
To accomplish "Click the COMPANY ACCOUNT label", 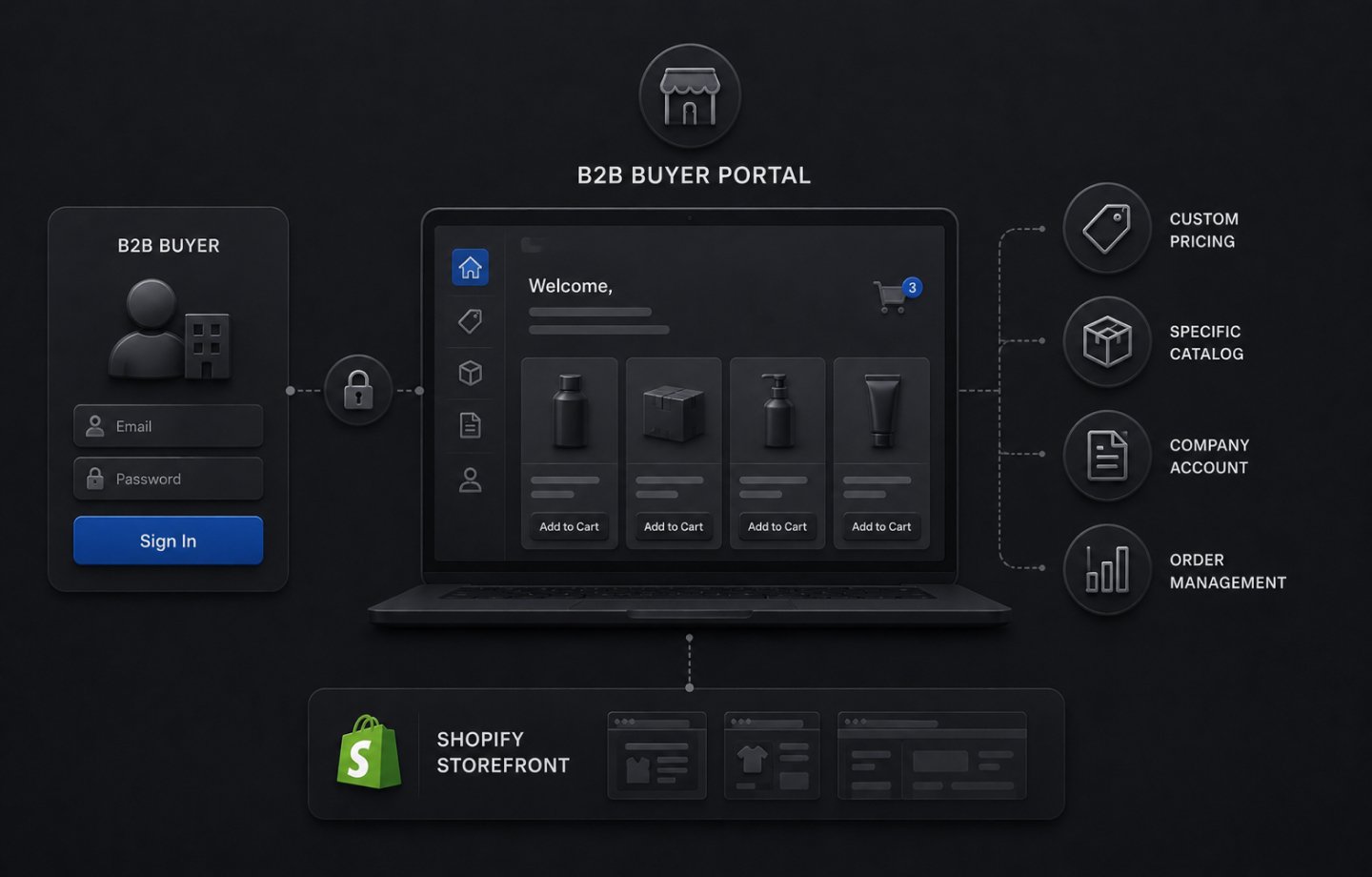I will pos(1209,457).
